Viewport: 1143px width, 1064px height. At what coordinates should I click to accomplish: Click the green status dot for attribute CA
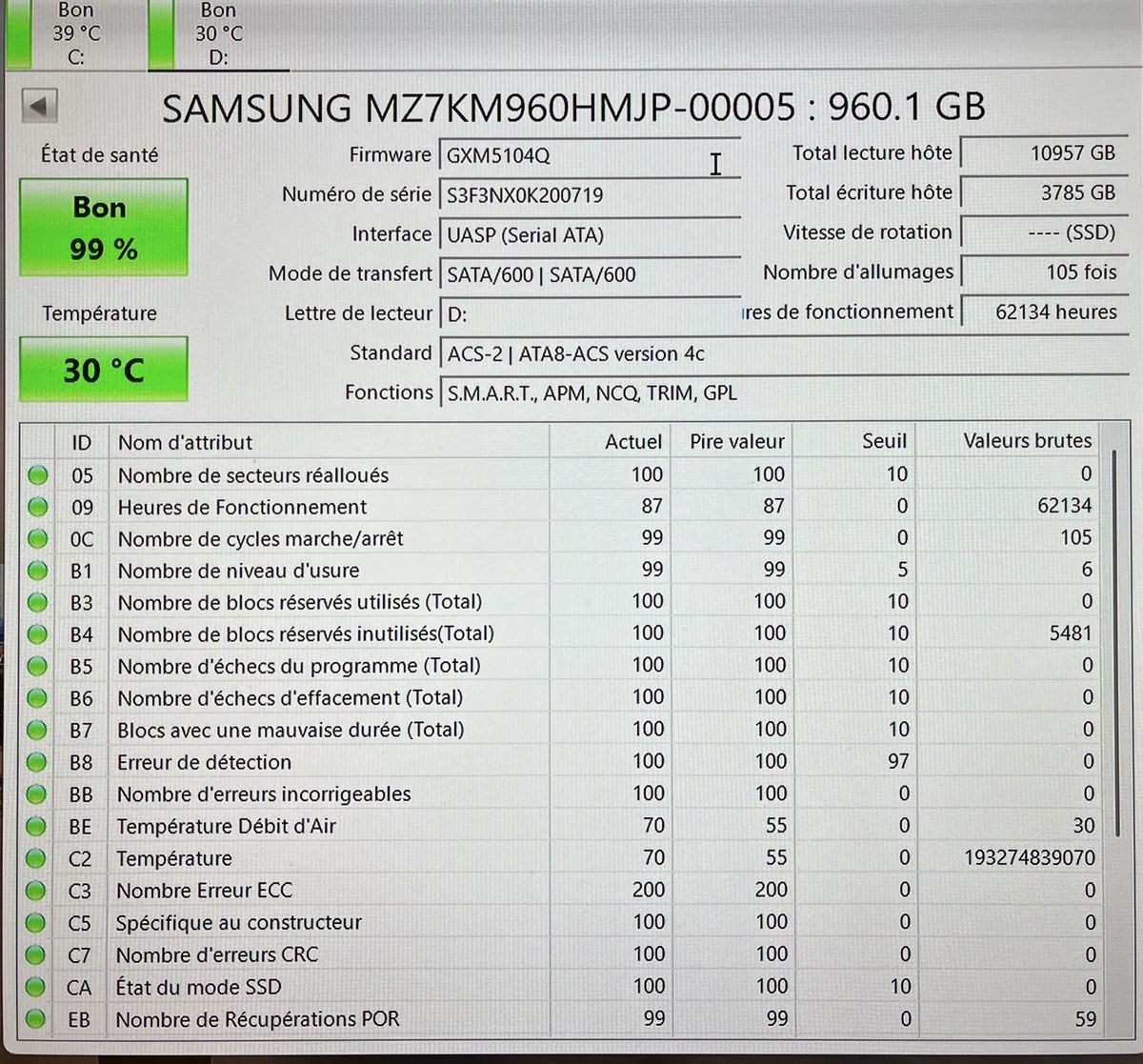click(36, 987)
